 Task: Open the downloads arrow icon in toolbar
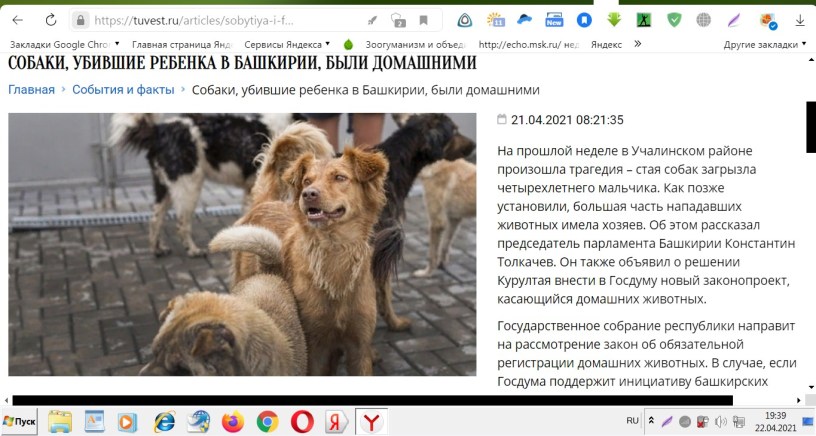tap(800, 20)
